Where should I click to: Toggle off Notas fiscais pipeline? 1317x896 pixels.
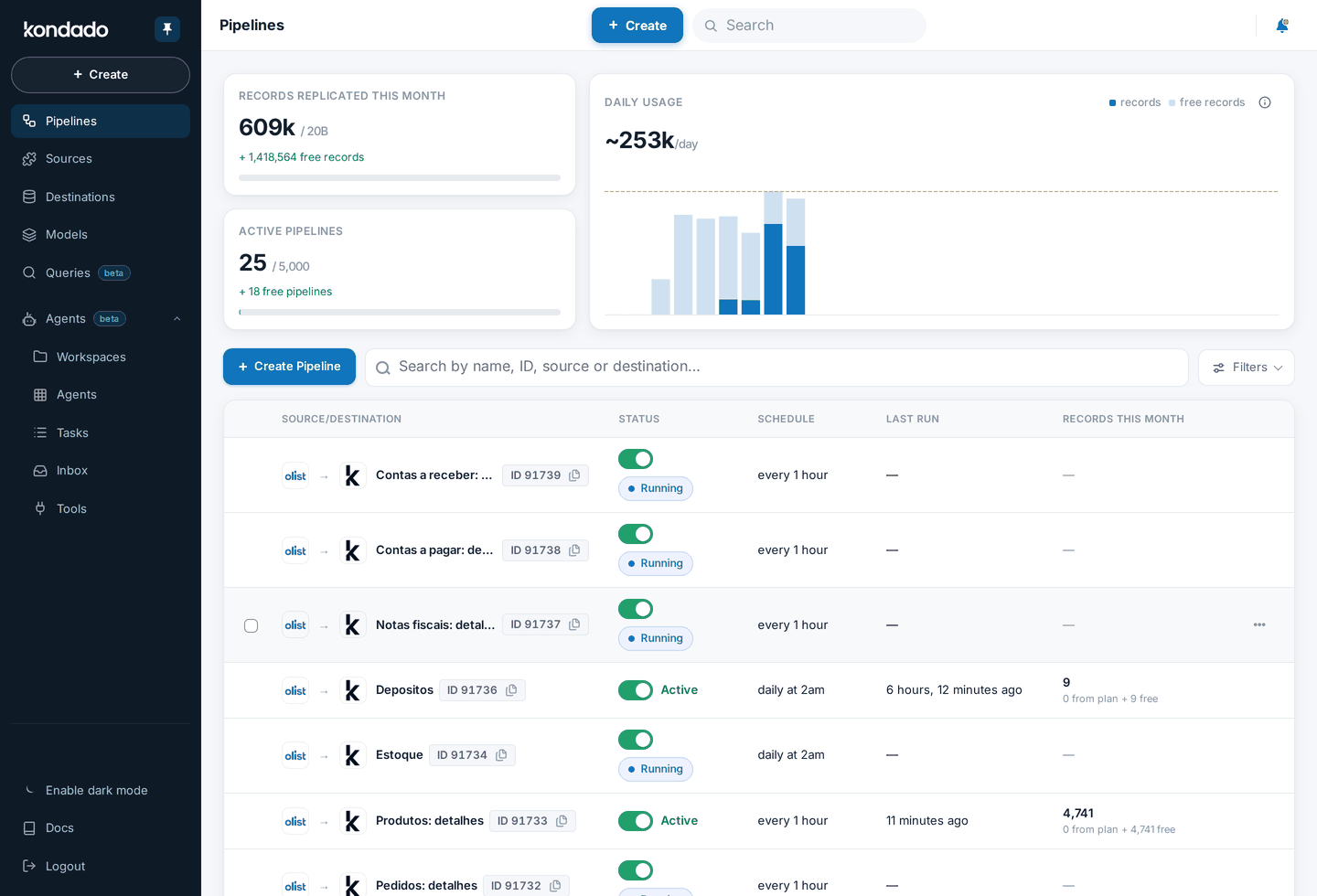(636, 609)
